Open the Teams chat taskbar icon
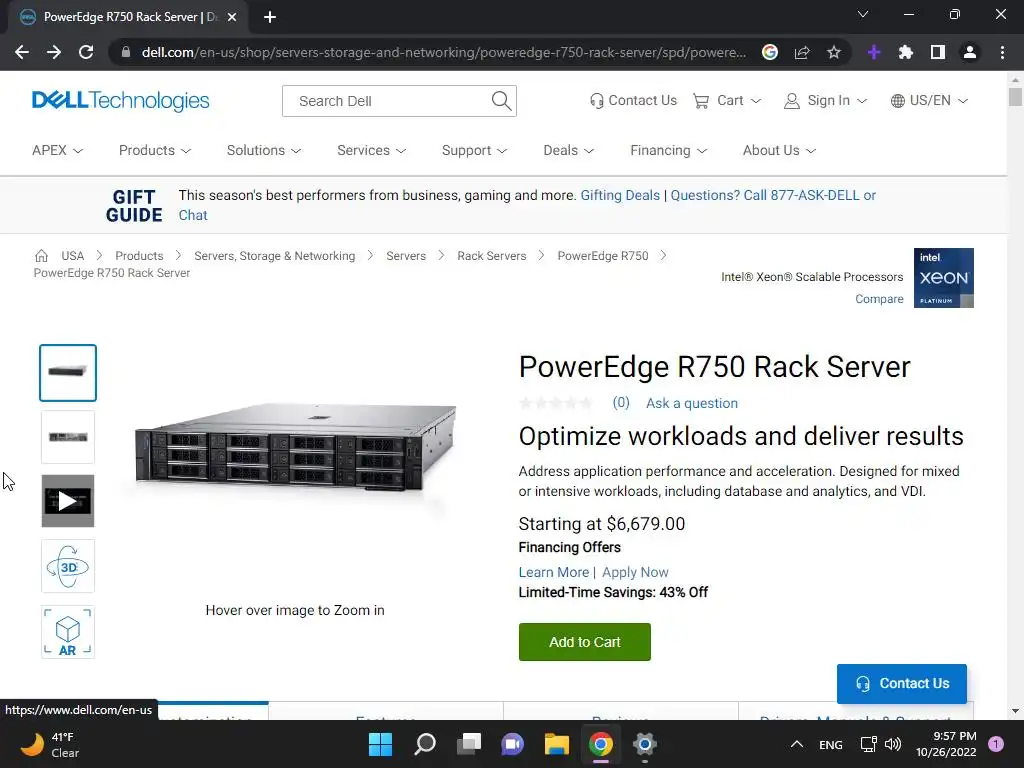This screenshot has height=768, width=1024. [513, 744]
